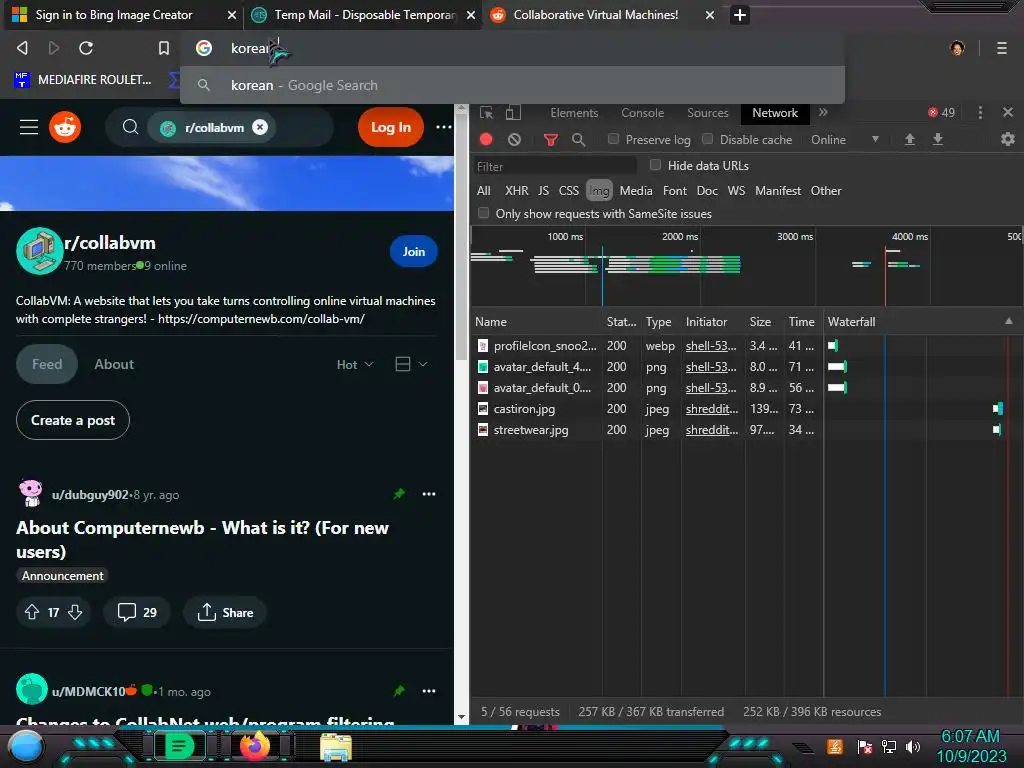Show the 49 errors indicator
This screenshot has height=768, width=1024.
click(x=941, y=112)
